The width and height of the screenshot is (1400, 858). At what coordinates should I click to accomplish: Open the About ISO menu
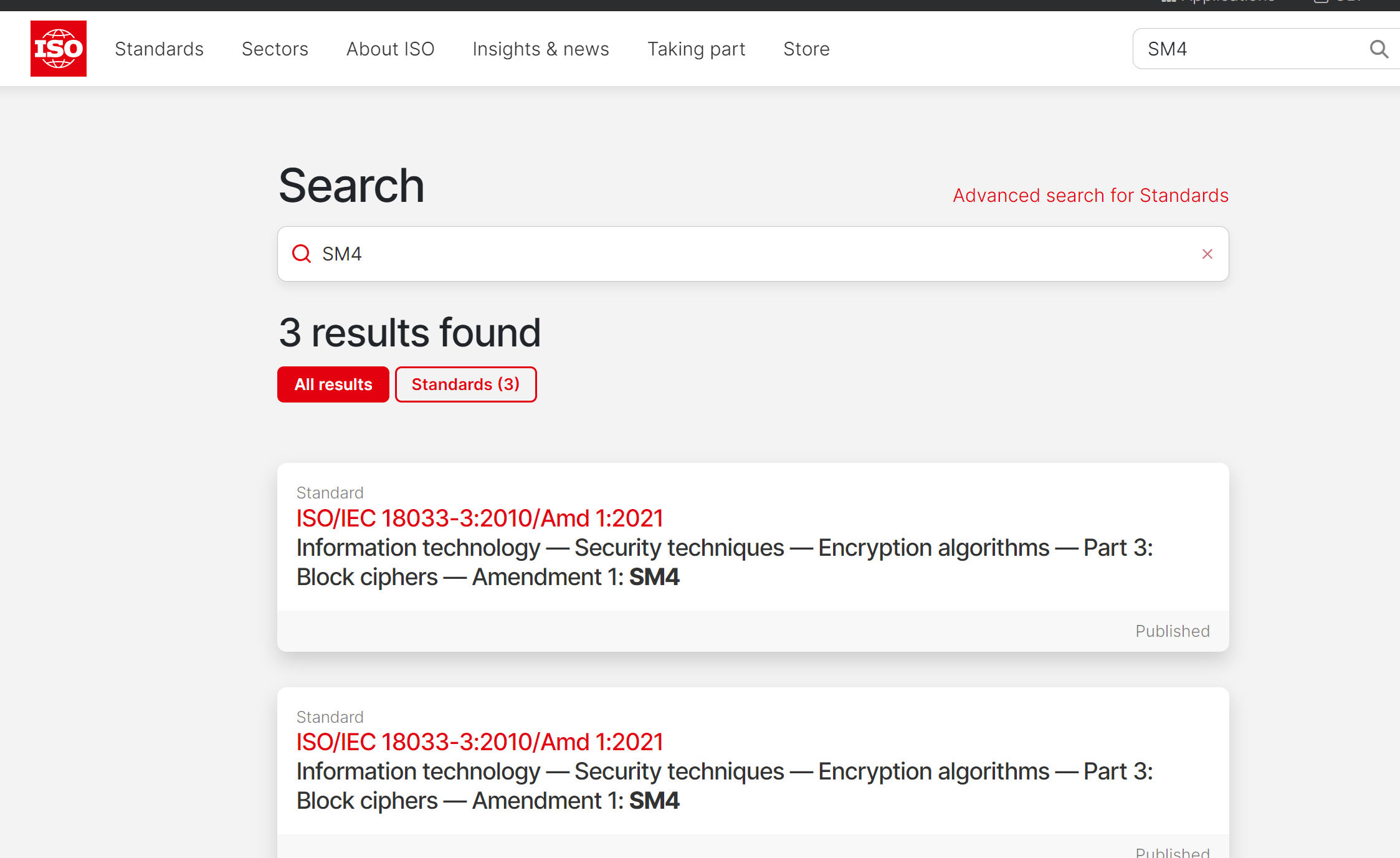pos(390,49)
